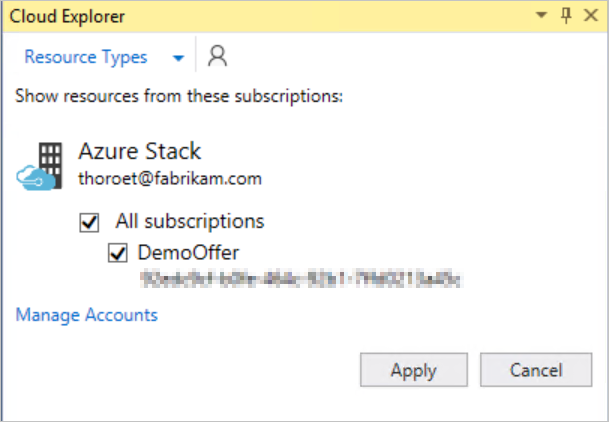Click the Cloud Explorer title text
This screenshot has height=422, width=609.
click(x=62, y=15)
